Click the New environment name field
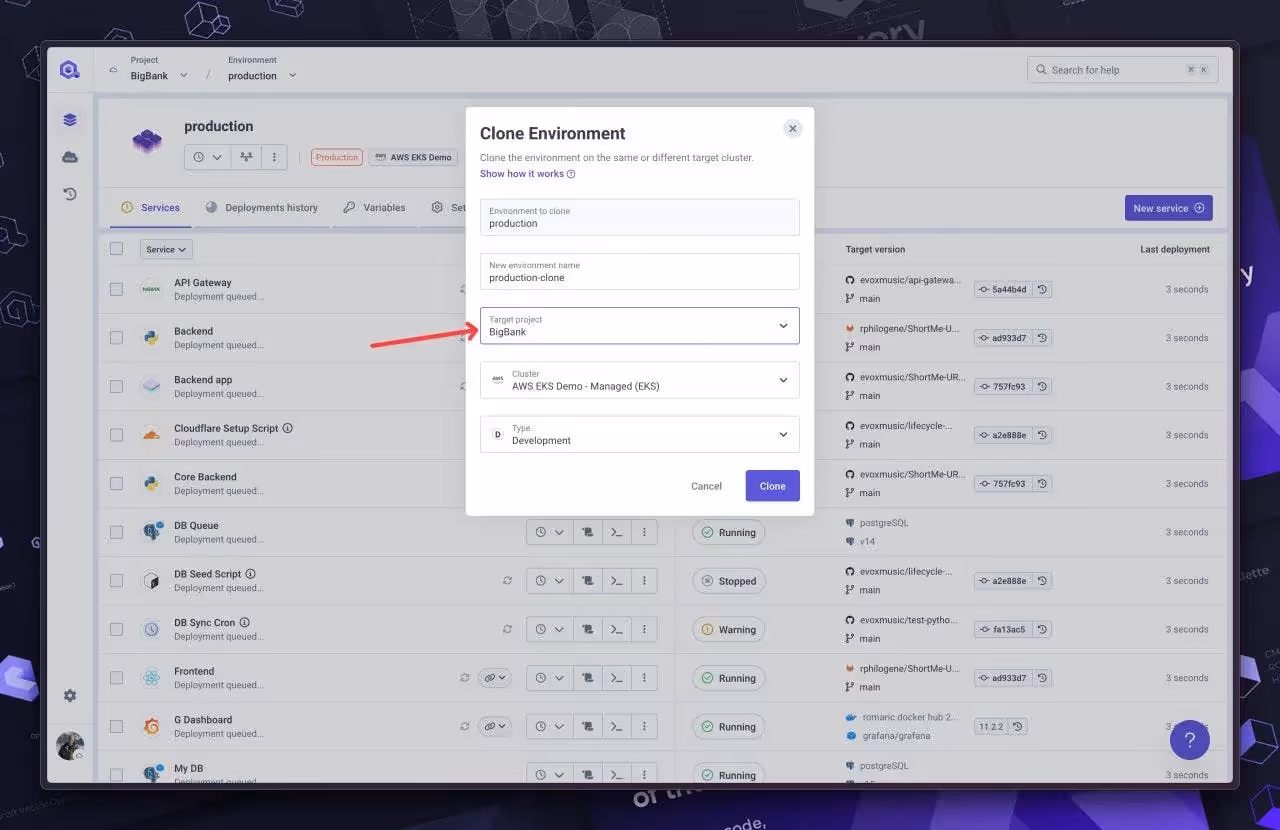The image size is (1280, 830). tap(640, 272)
